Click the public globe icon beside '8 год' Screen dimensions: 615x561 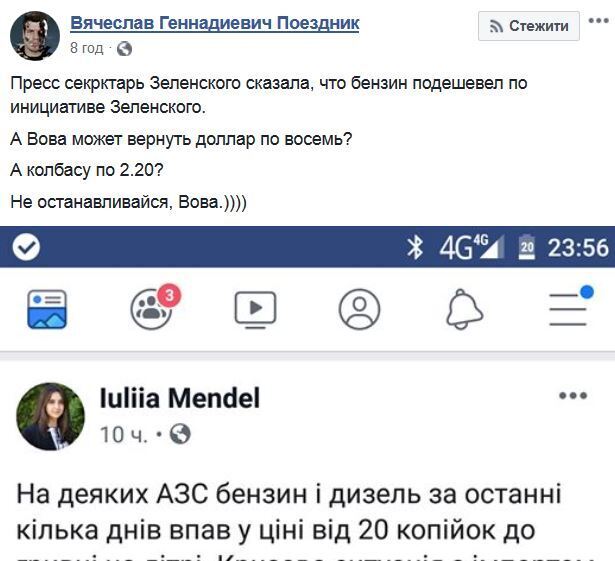coord(124,48)
